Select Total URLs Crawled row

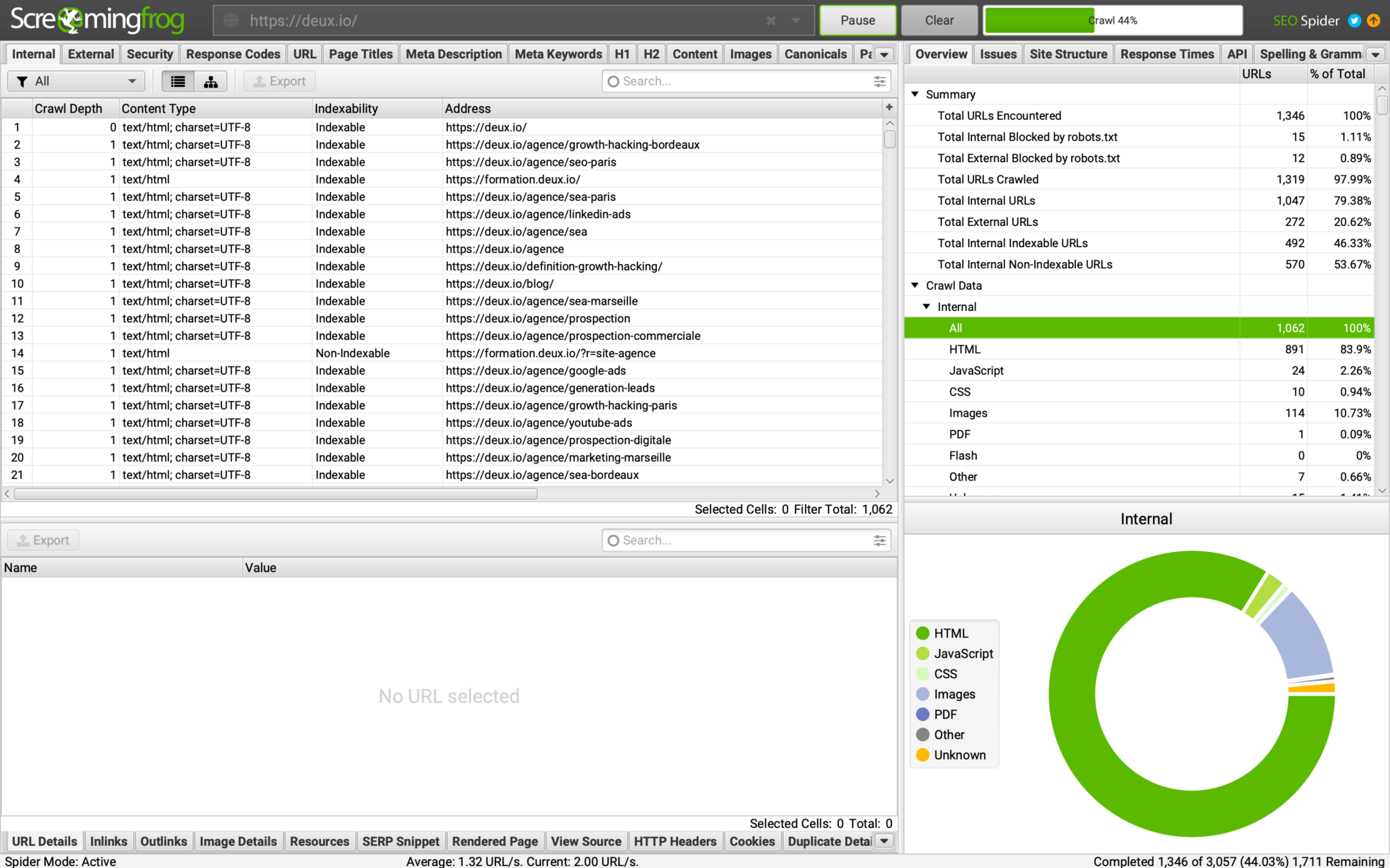[x=1140, y=180]
